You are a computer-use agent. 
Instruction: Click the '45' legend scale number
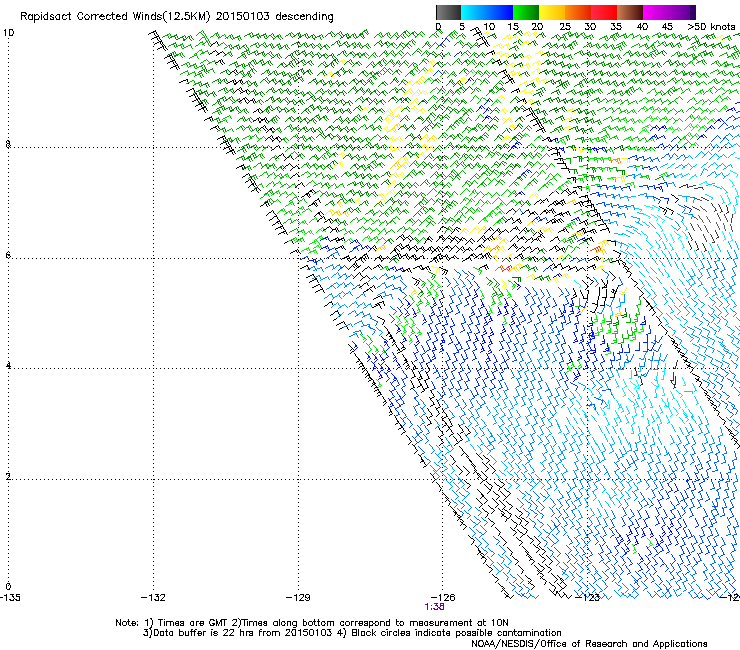tap(667, 27)
